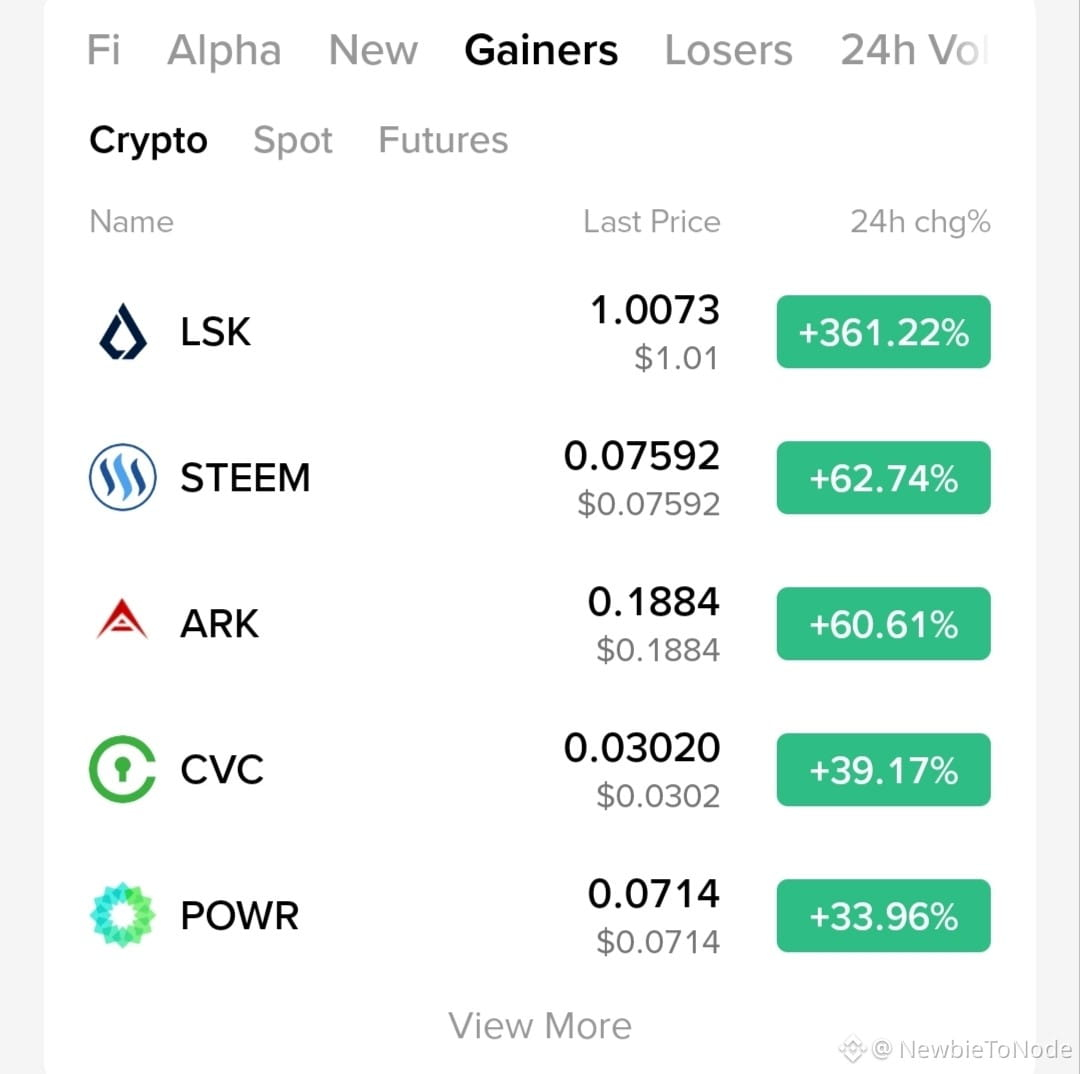The width and height of the screenshot is (1080, 1074).
Task: Sort by Name column header
Action: click(131, 222)
